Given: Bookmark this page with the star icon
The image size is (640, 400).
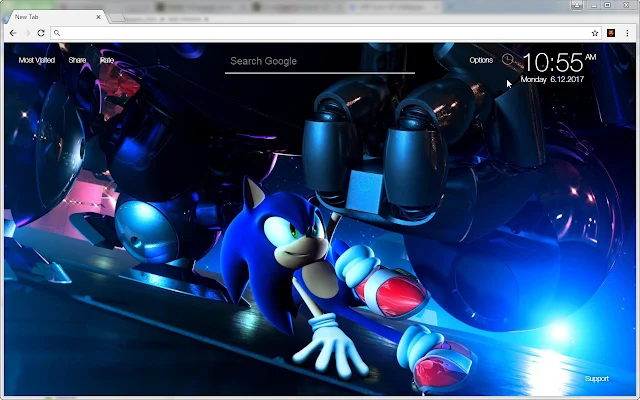Looking at the screenshot, I should (x=595, y=33).
